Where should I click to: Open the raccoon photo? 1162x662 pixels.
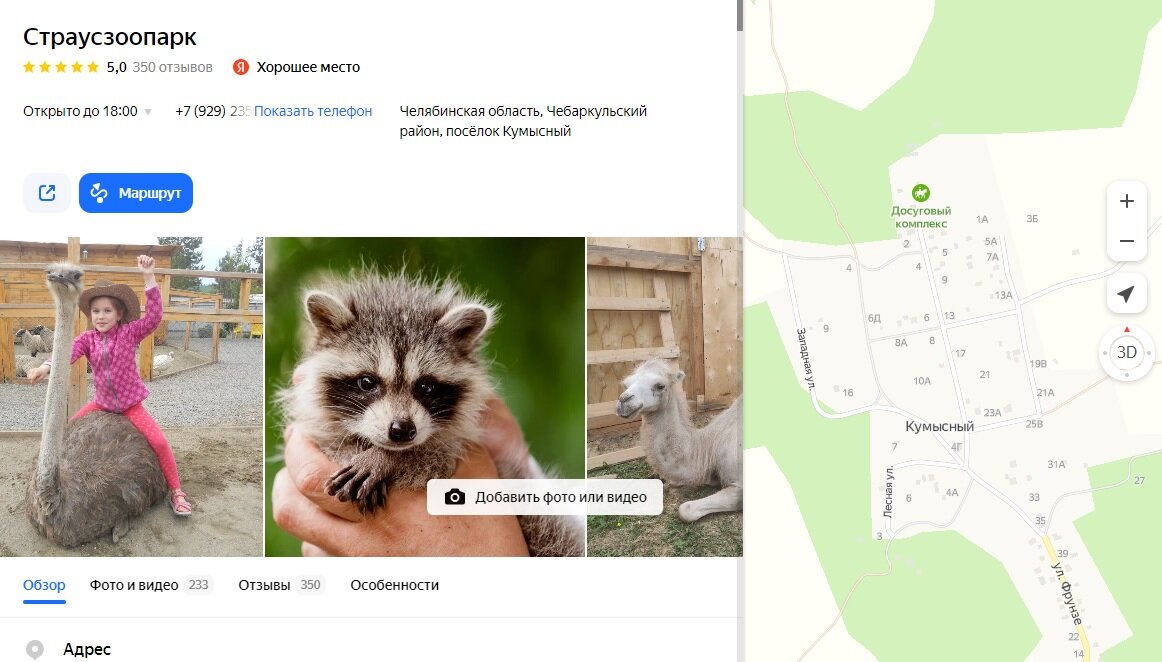coord(425,397)
